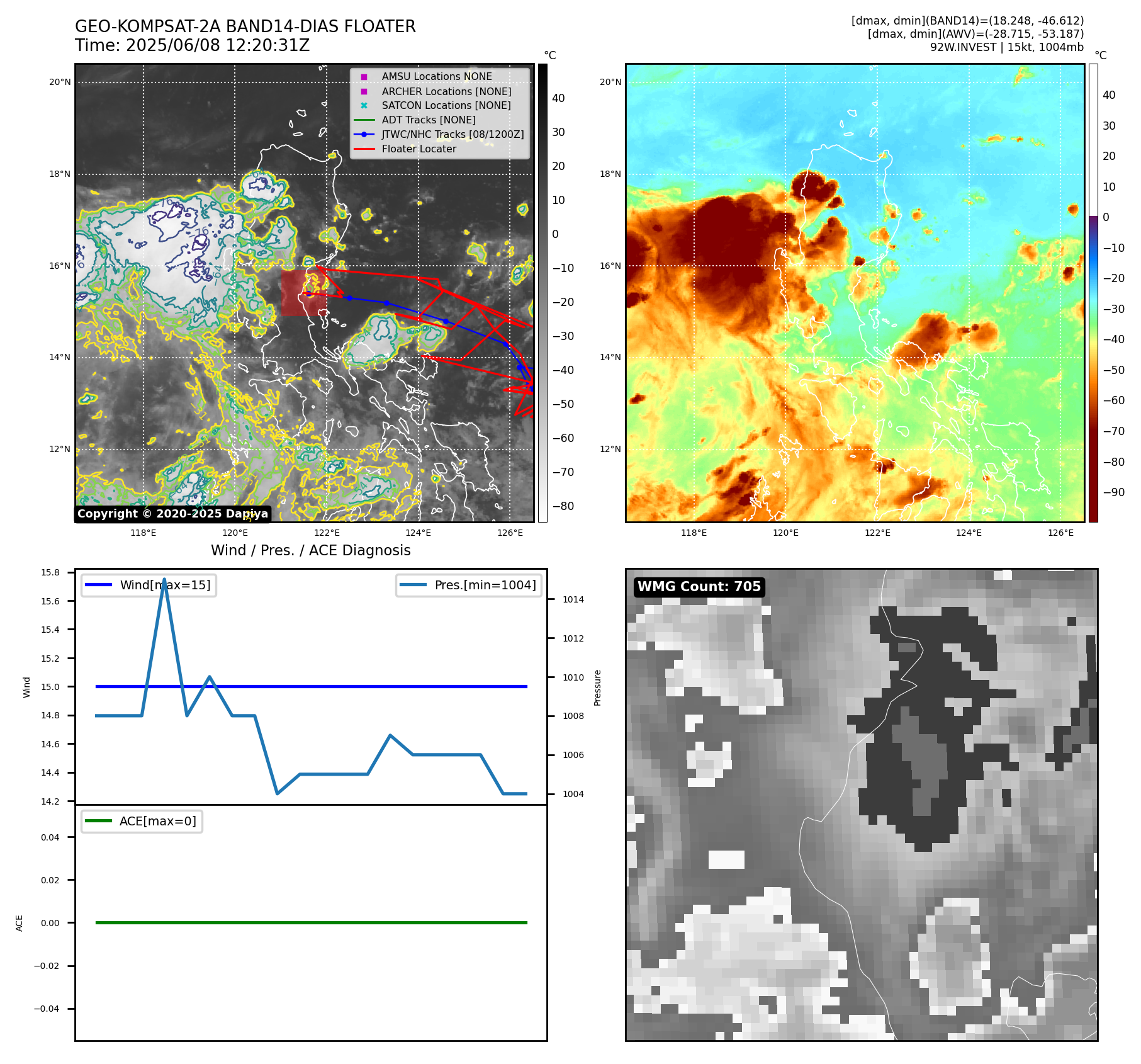Screen dimensions: 1141x1064
Task: Click the green ADT Tracks legend line
Action: [364, 120]
